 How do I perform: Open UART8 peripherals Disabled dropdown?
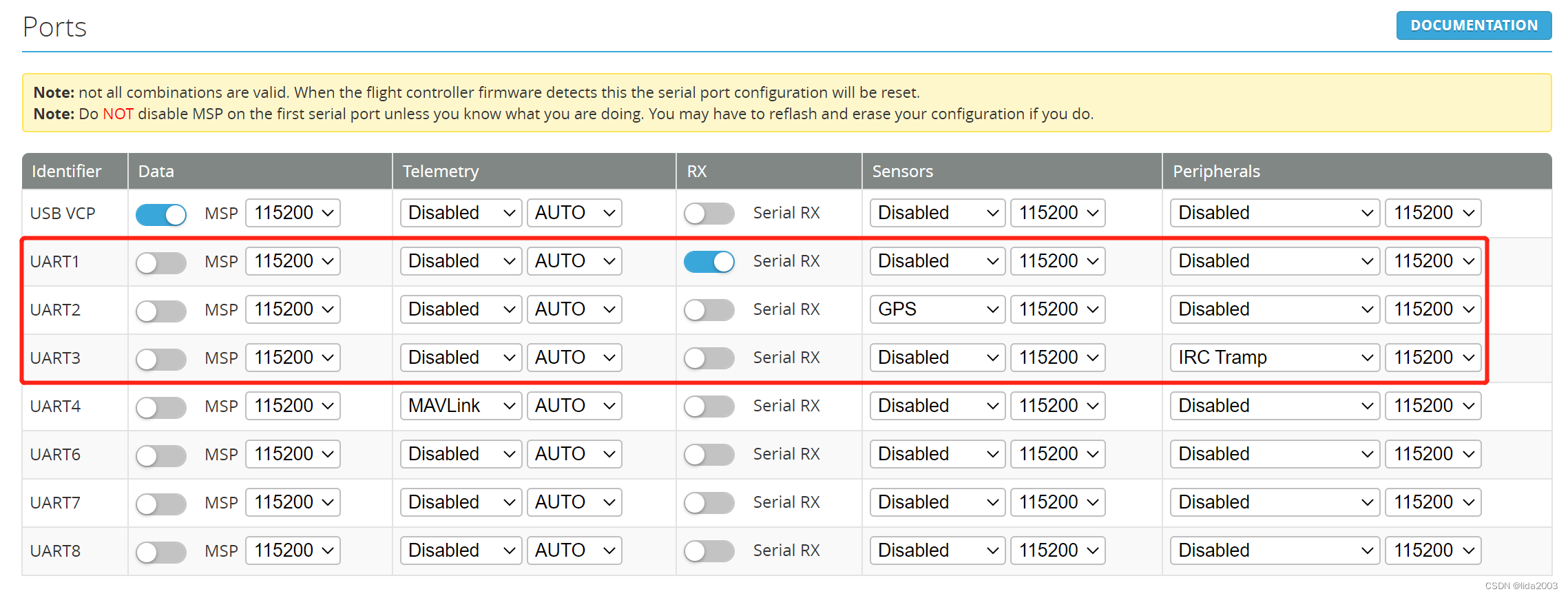1275,551
